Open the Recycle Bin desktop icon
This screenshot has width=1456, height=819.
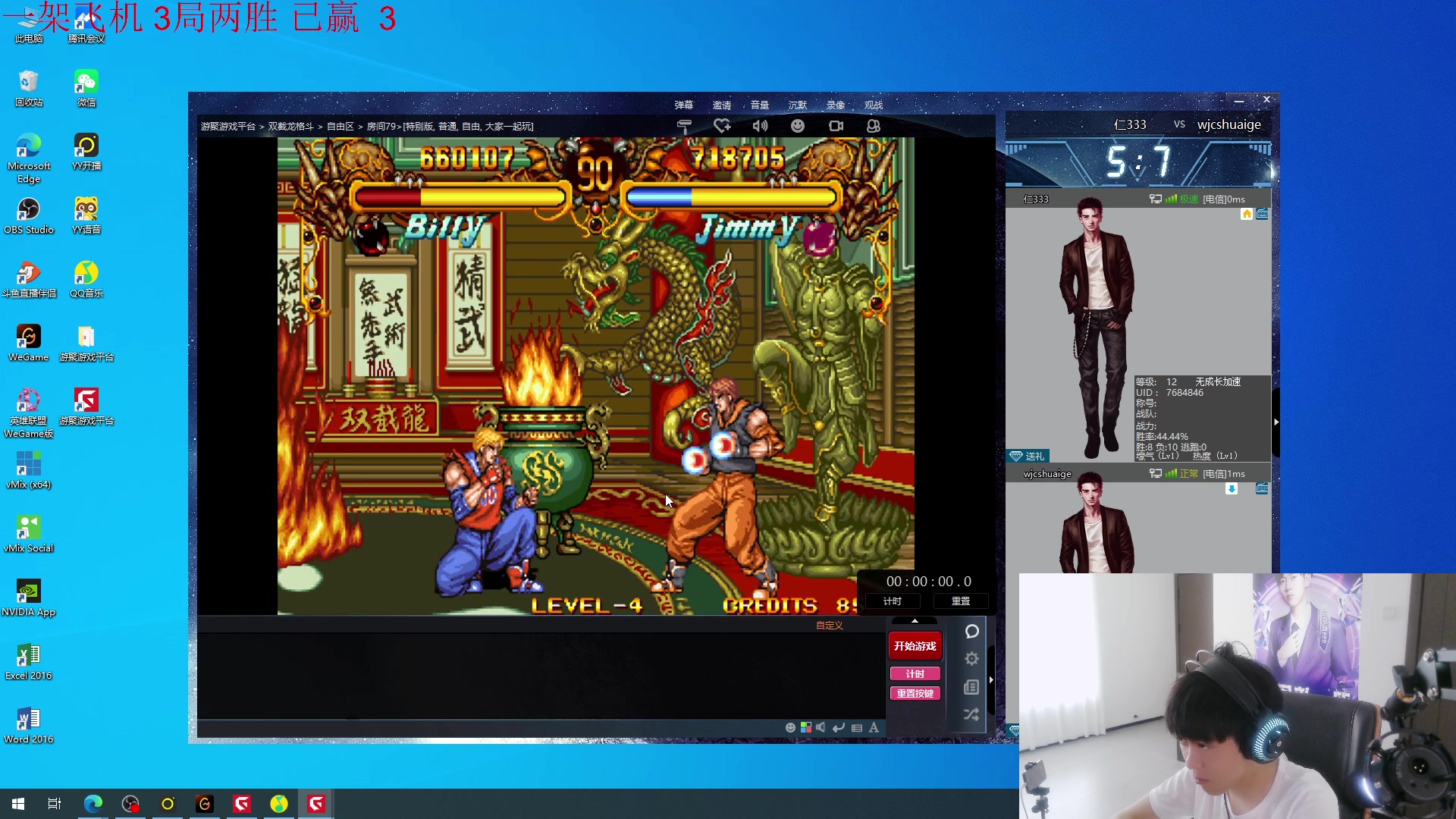click(x=29, y=88)
